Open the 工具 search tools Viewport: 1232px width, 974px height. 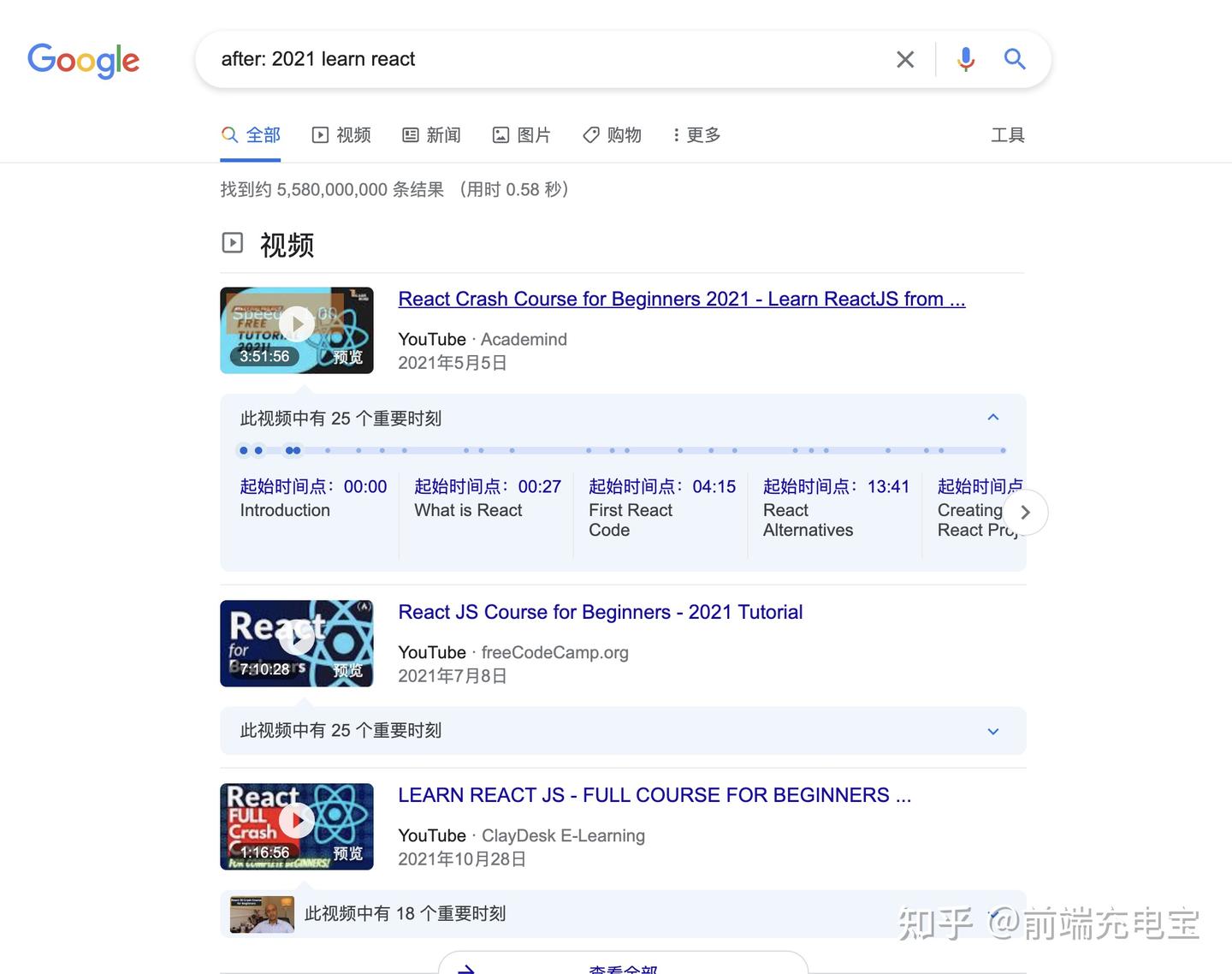[1008, 134]
